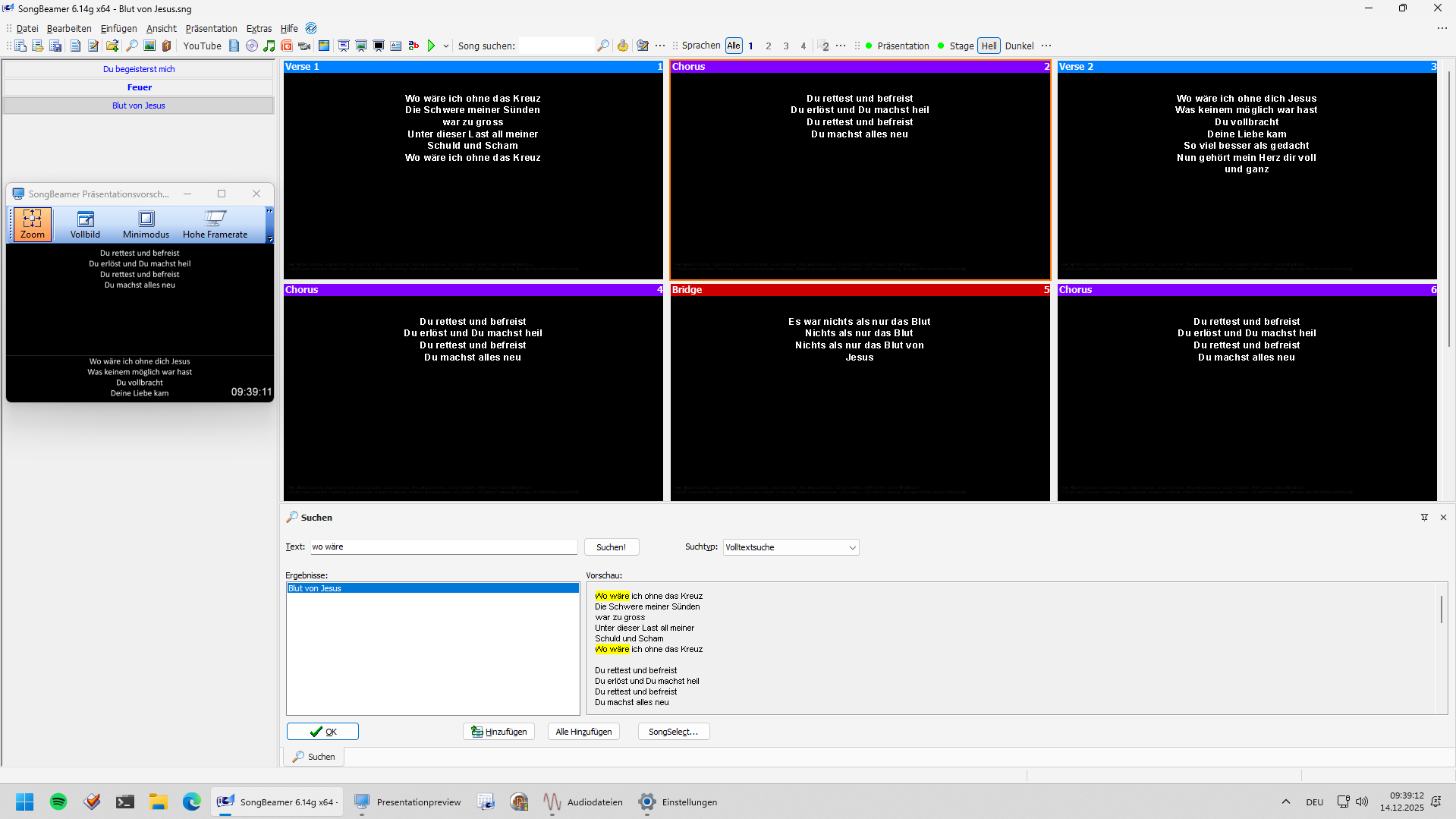The height and width of the screenshot is (819, 1456).
Task: Select language 3 in Sprachen toolbar
Action: click(786, 46)
